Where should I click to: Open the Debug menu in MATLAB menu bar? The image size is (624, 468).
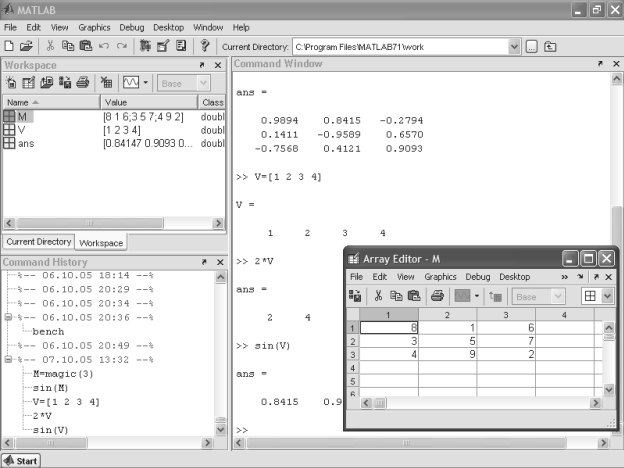[x=132, y=27]
